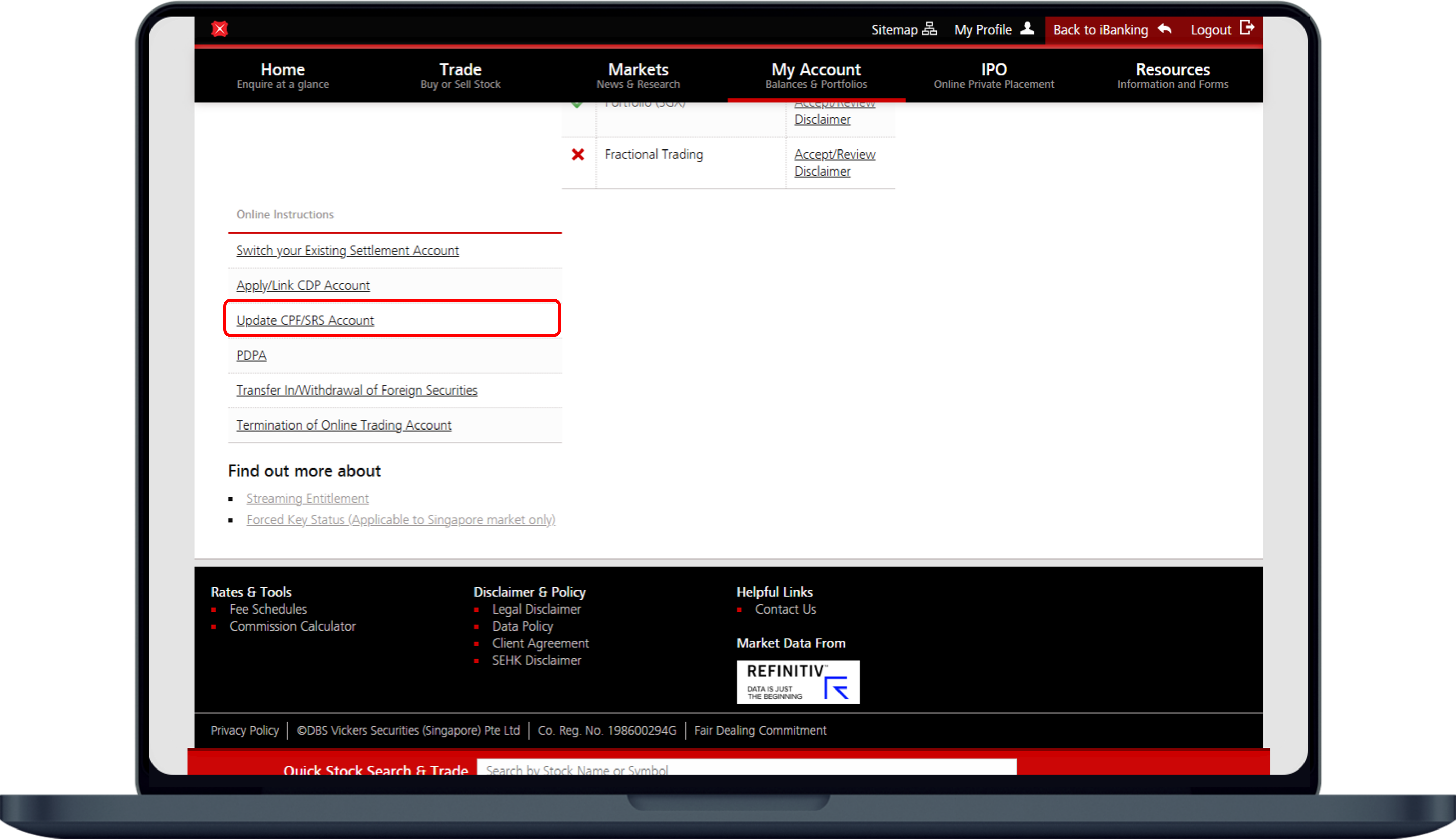Click the Fractional Trading label
The width and height of the screenshot is (1456, 839).
pyautogui.click(x=654, y=154)
